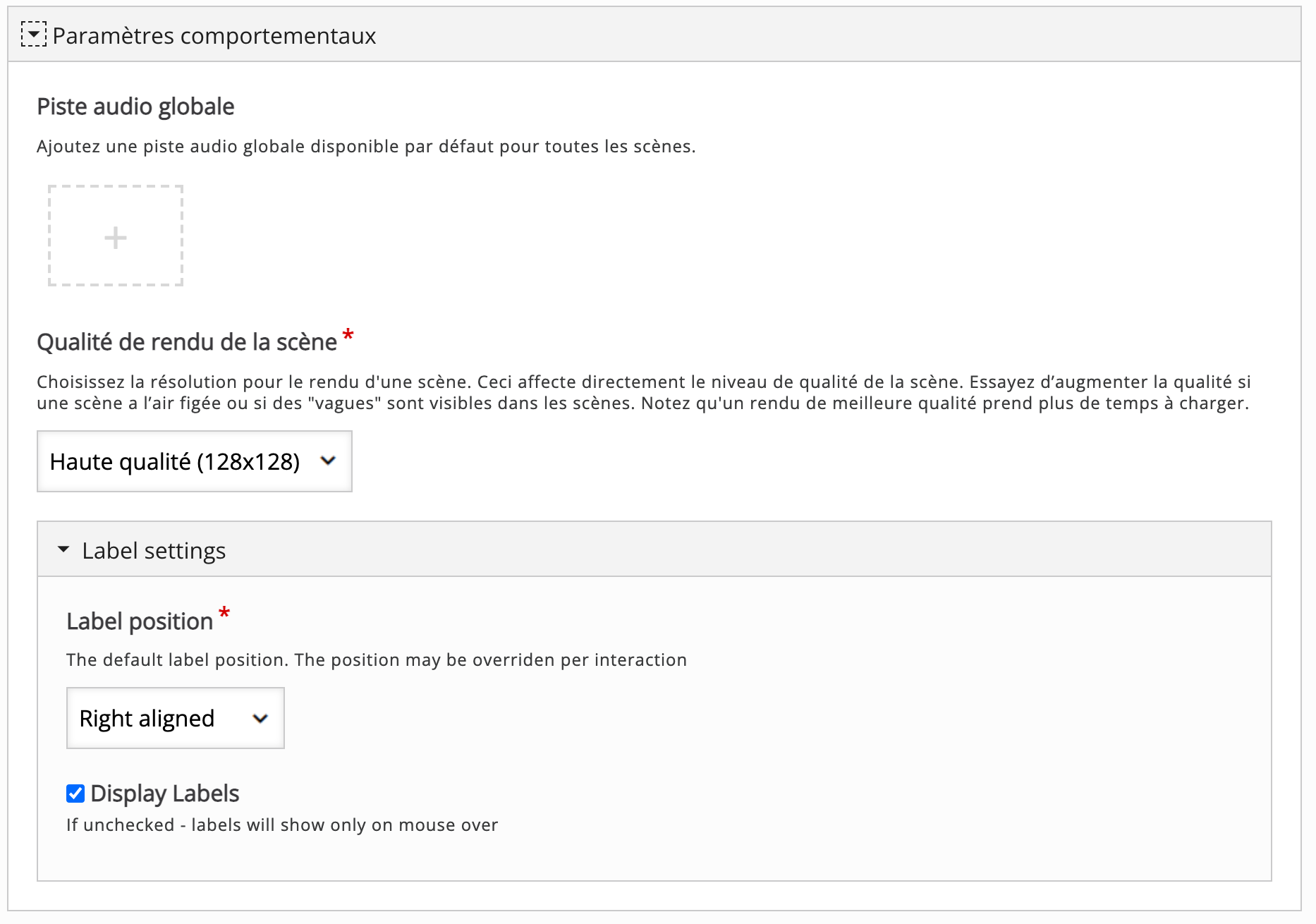Click the 'default label position' description text
This screenshot has height=924, width=1316.
(376, 660)
